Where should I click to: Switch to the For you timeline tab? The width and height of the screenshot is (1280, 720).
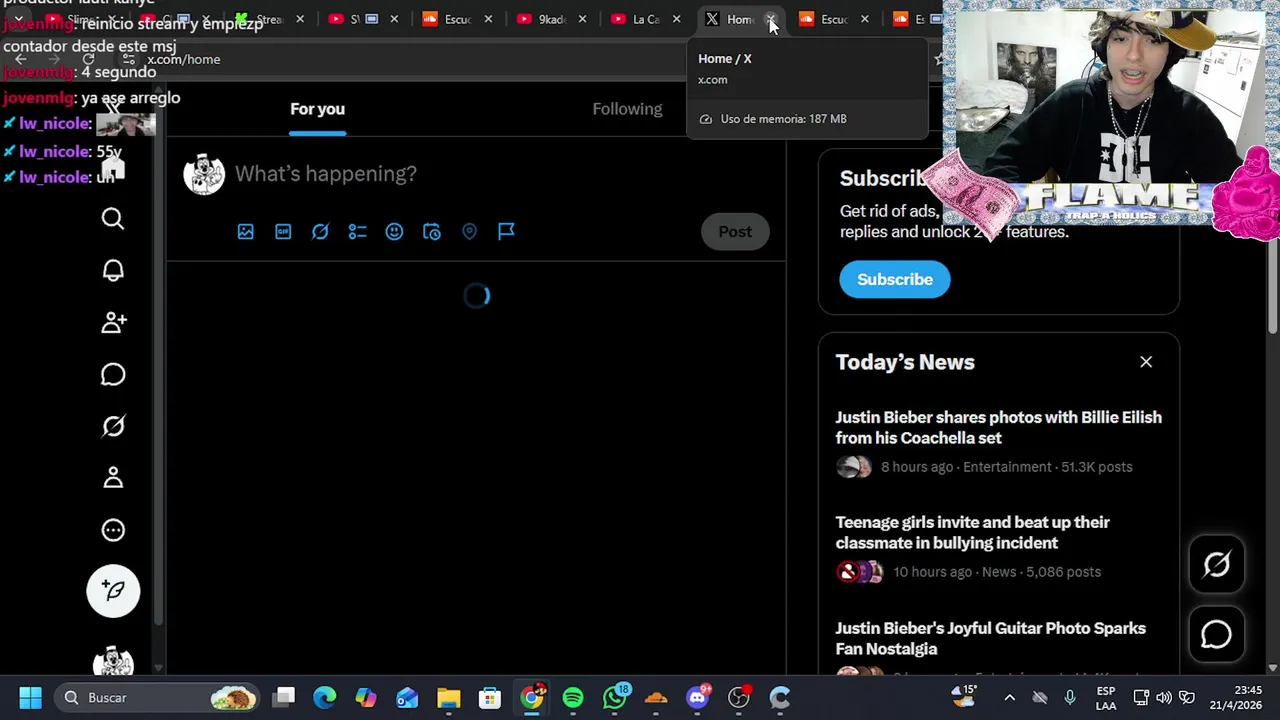[317, 109]
